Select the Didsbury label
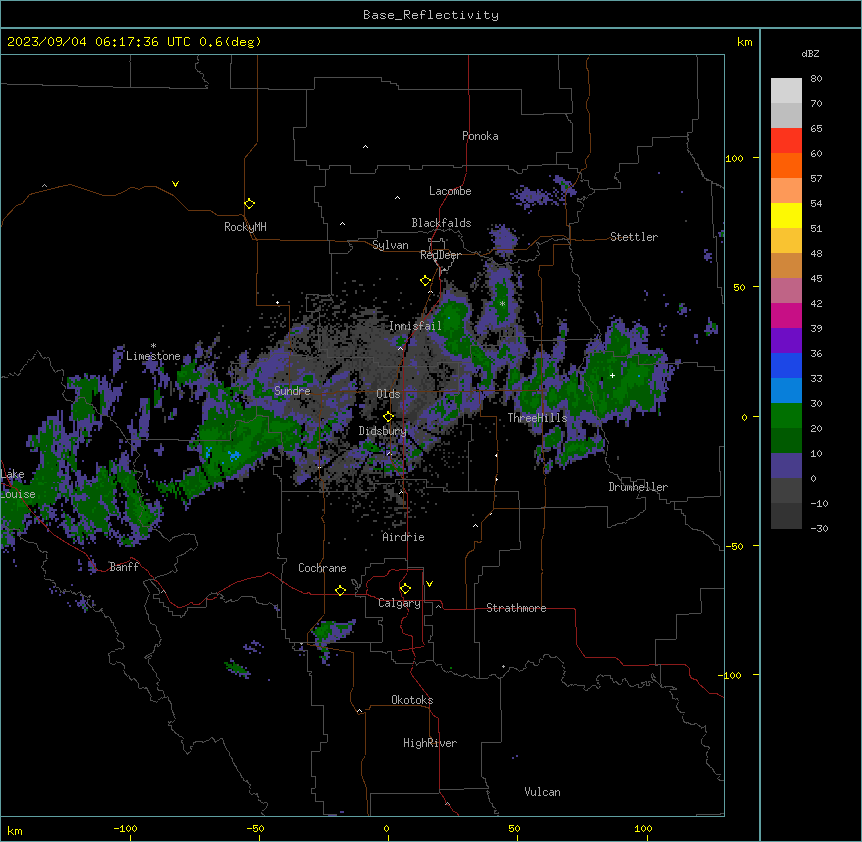 click(x=382, y=431)
